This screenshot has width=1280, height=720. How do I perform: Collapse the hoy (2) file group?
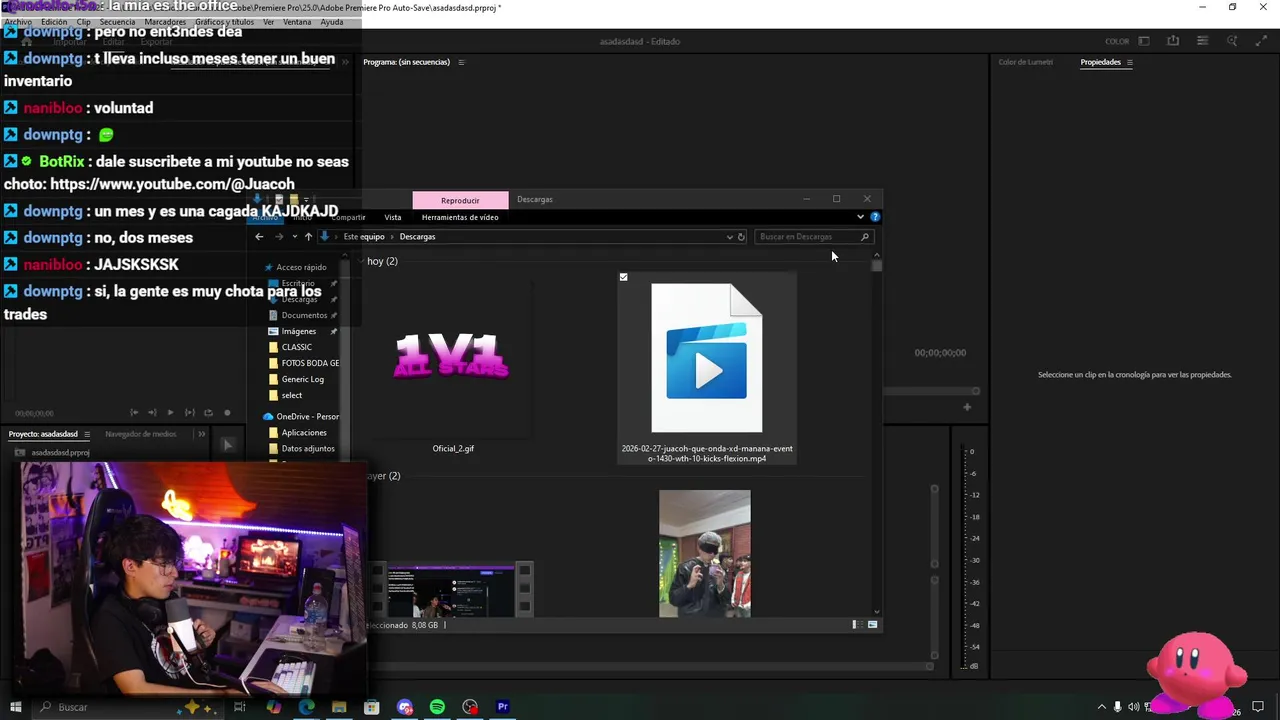tap(362, 261)
